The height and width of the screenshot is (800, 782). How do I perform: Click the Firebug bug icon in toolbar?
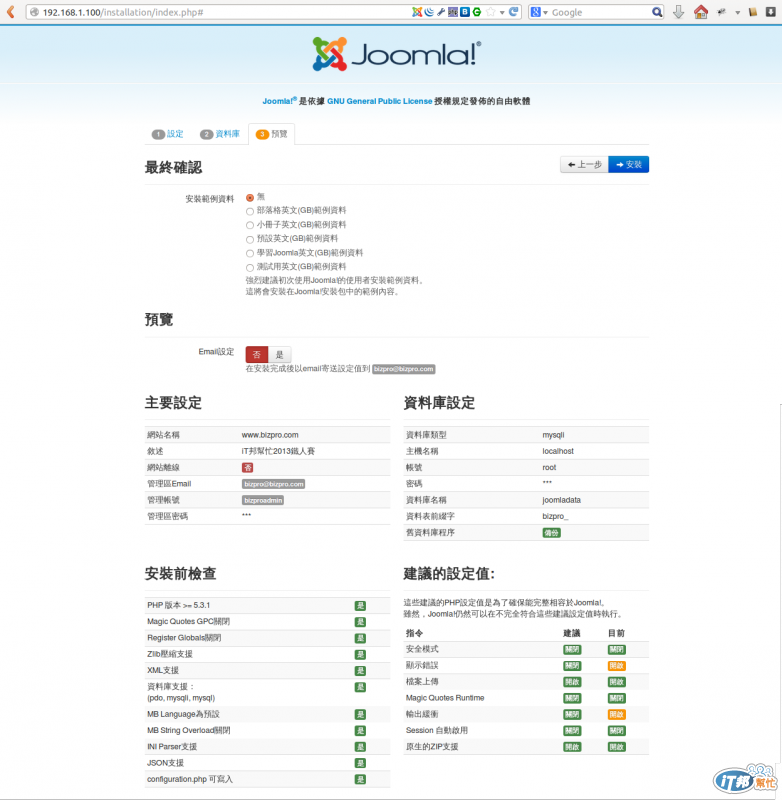point(722,12)
